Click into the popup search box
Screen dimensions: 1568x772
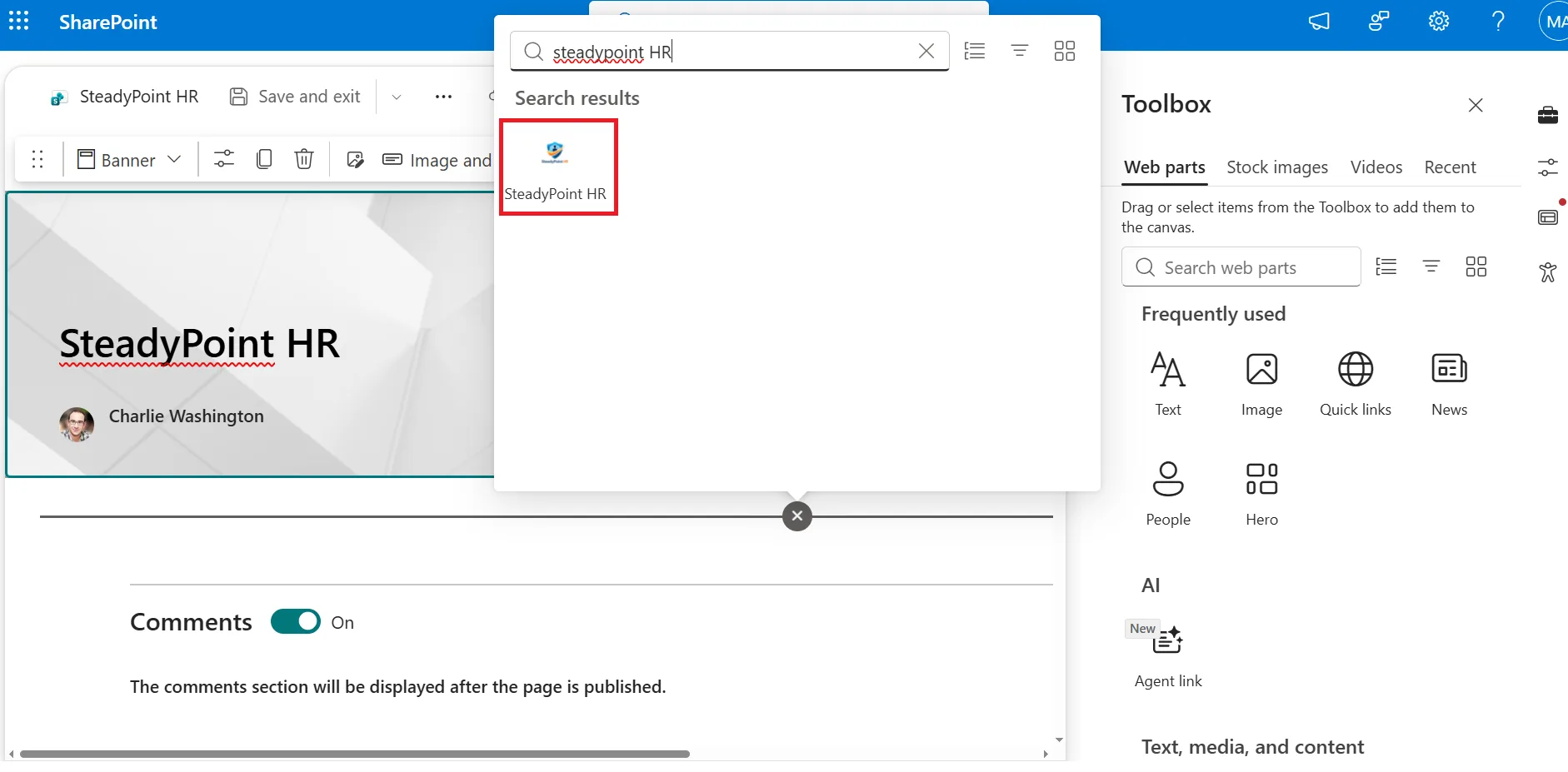[729, 52]
